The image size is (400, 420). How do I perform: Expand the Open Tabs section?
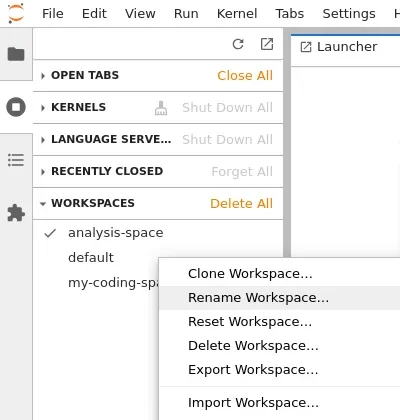[x=43, y=76]
